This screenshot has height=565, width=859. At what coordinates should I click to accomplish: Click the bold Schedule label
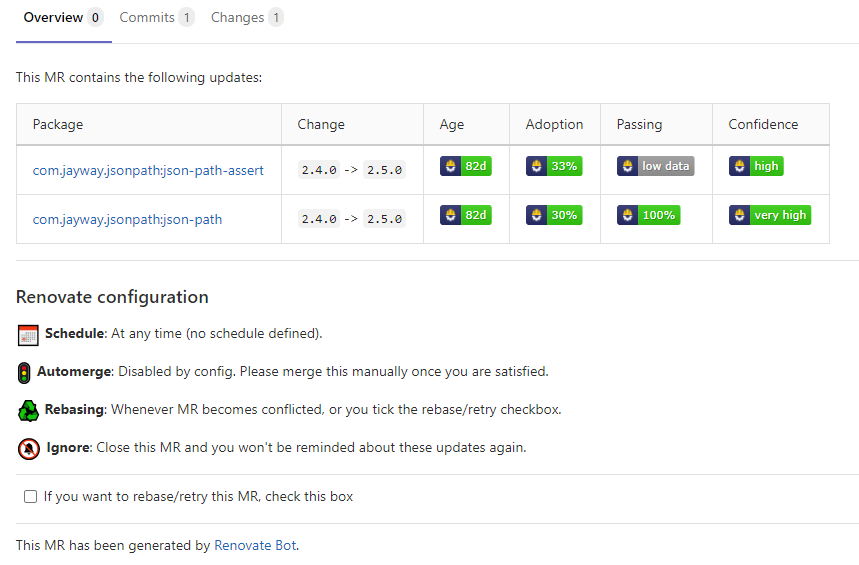75,333
